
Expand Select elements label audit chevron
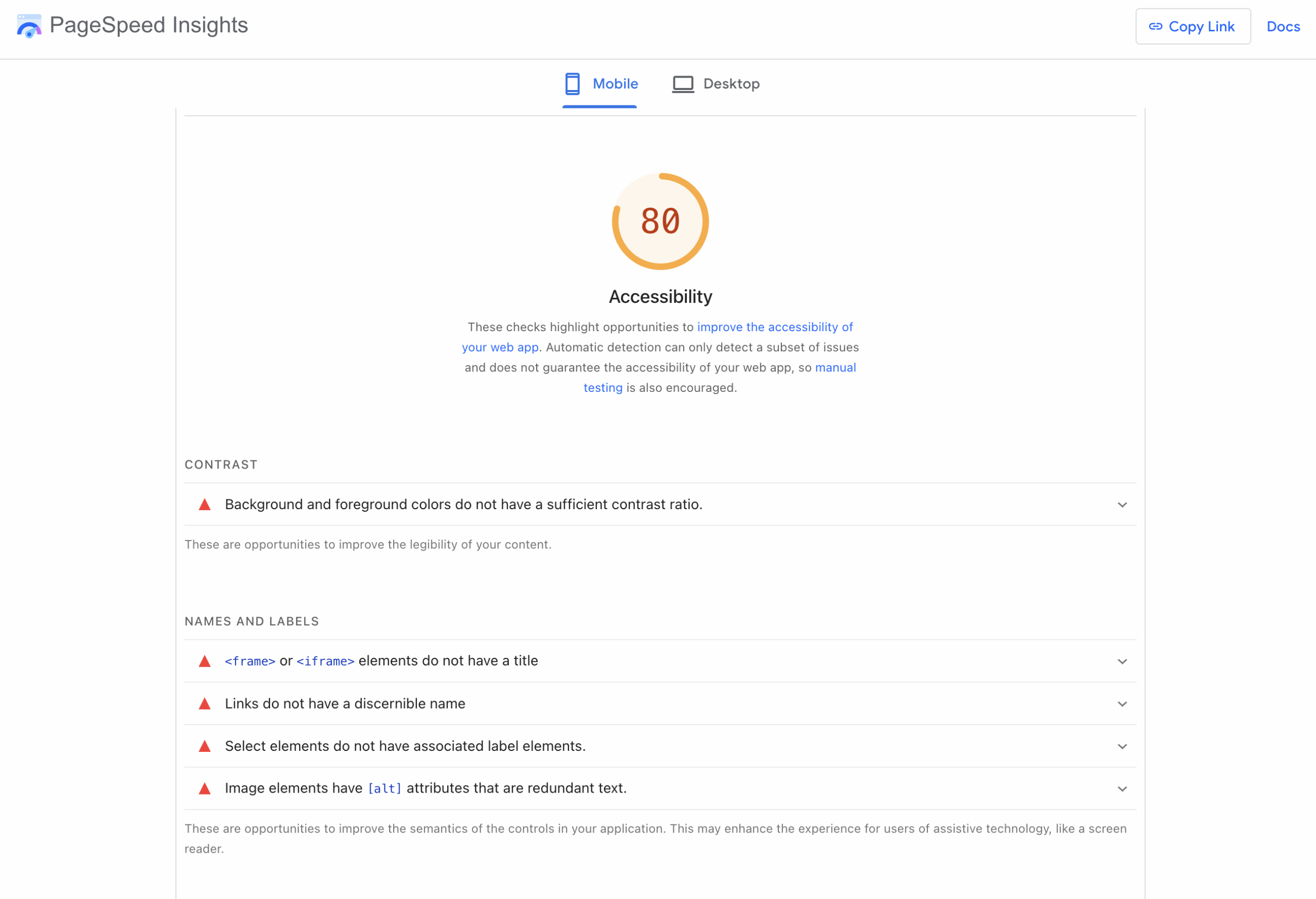click(x=1122, y=746)
